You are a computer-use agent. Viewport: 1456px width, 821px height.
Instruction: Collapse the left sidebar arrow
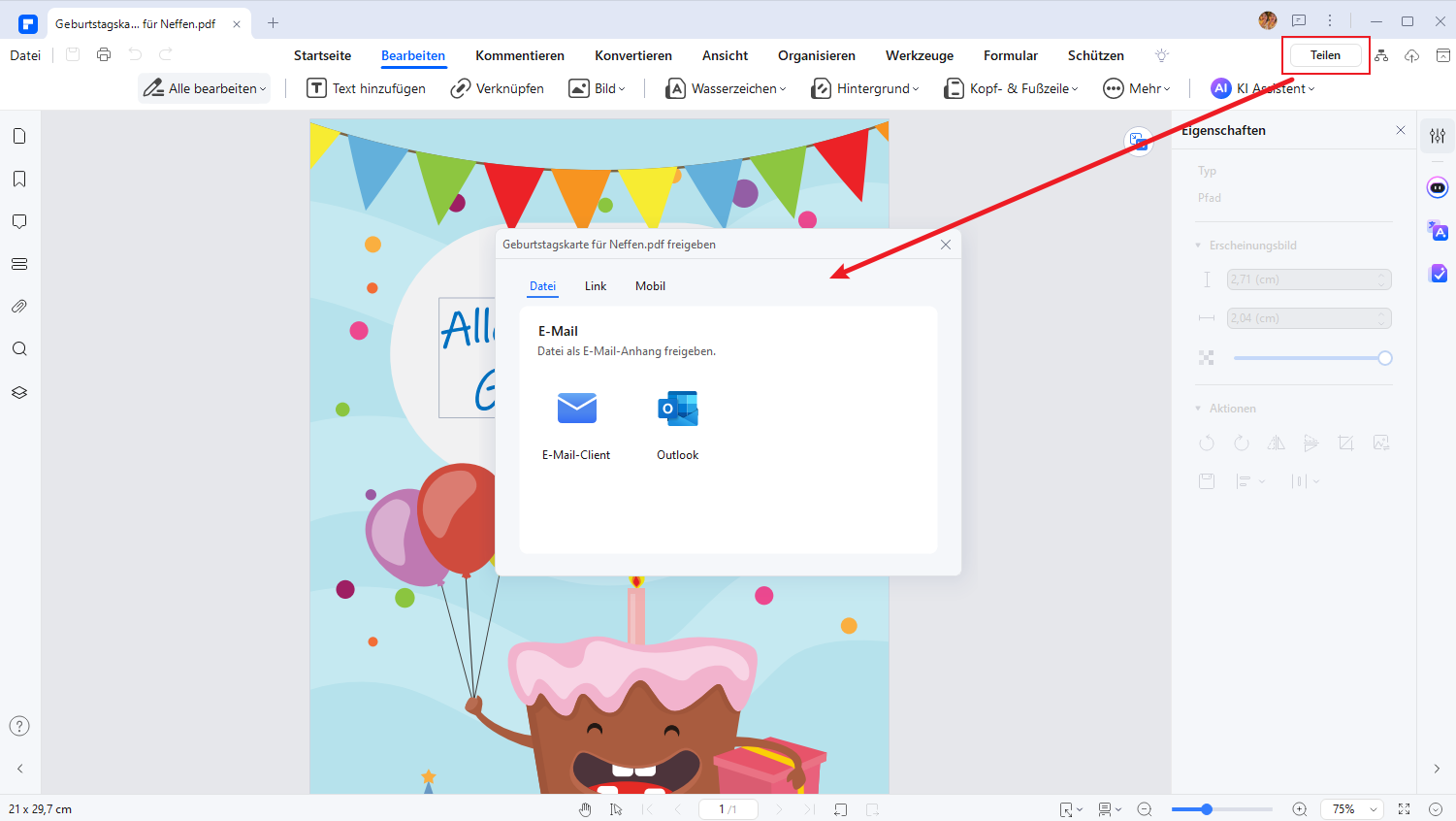19,769
